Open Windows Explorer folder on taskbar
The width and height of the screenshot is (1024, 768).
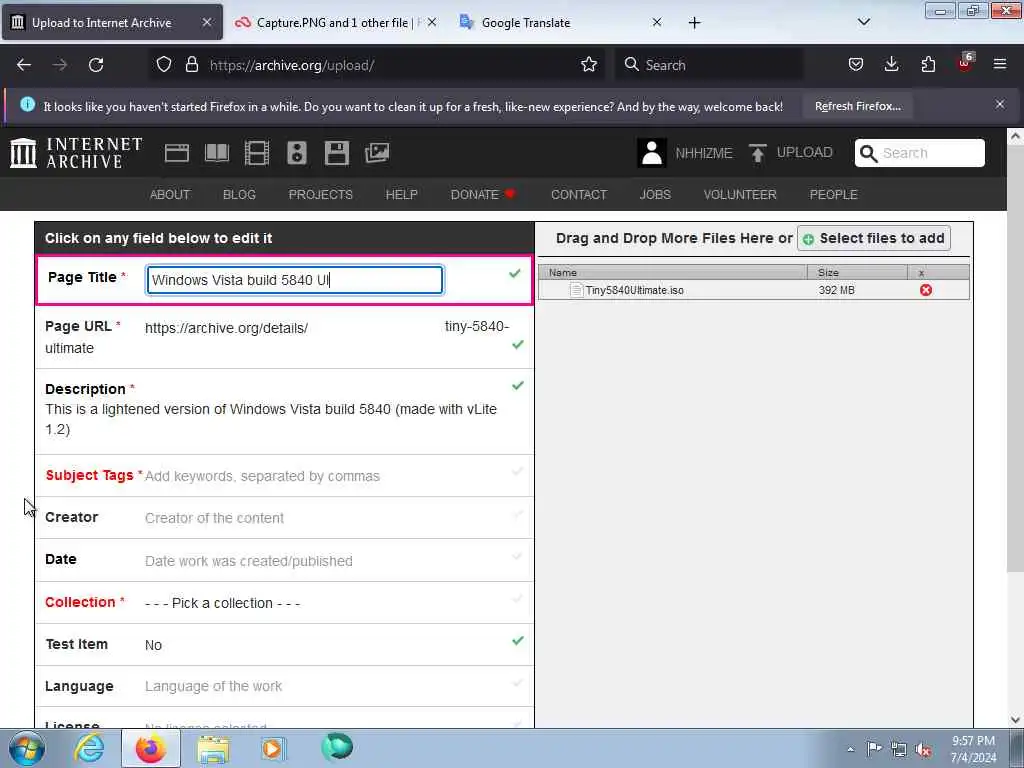213,749
